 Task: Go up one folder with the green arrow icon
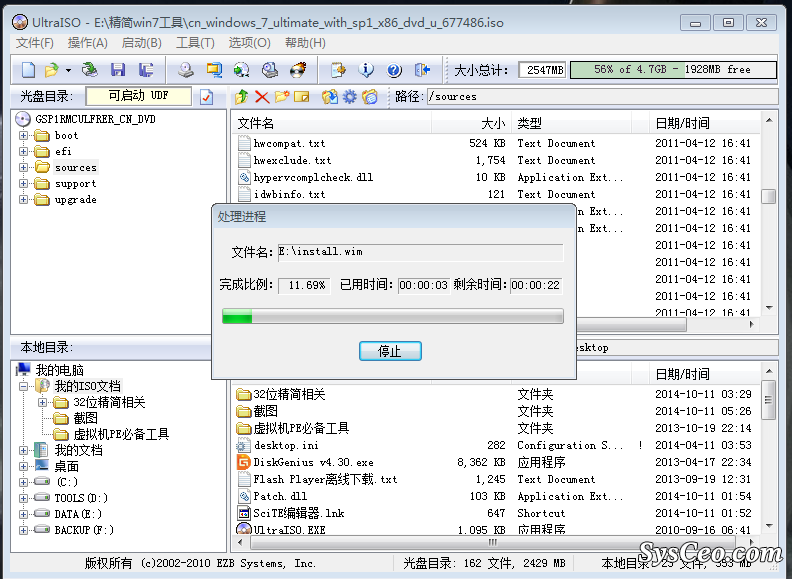(x=241, y=96)
